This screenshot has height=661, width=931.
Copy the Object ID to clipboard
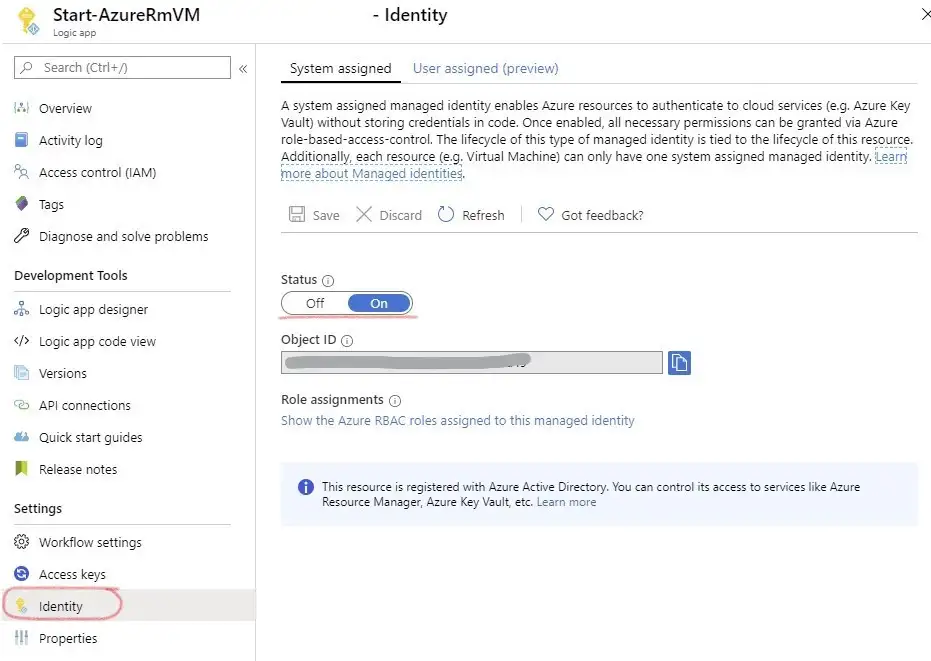(679, 362)
